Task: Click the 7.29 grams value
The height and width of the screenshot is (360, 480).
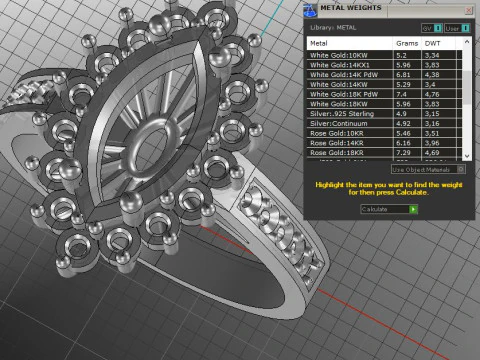Action: click(x=403, y=153)
